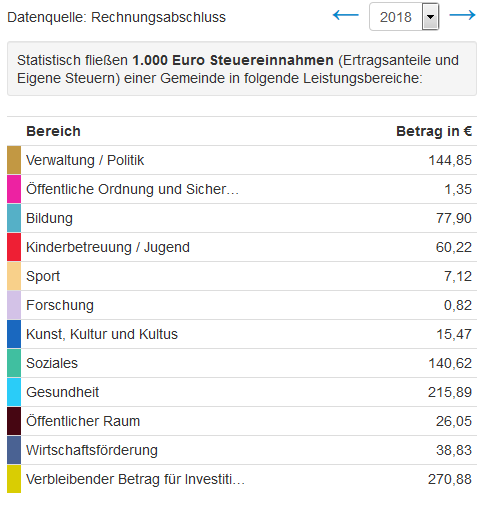Select the Kinderbetreuung / Jugend row
This screenshot has width=480, height=525.
[x=242, y=247]
